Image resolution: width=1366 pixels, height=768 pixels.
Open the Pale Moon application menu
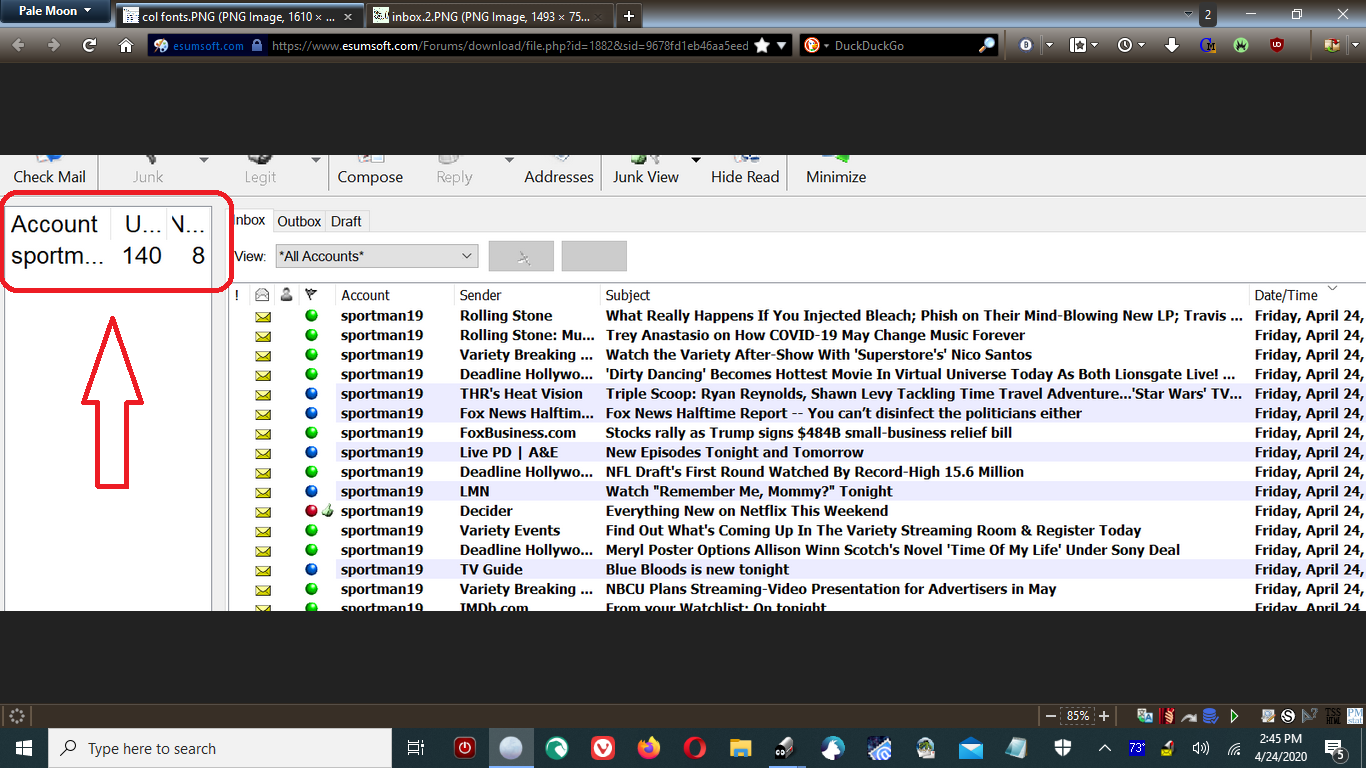pyautogui.click(x=56, y=11)
